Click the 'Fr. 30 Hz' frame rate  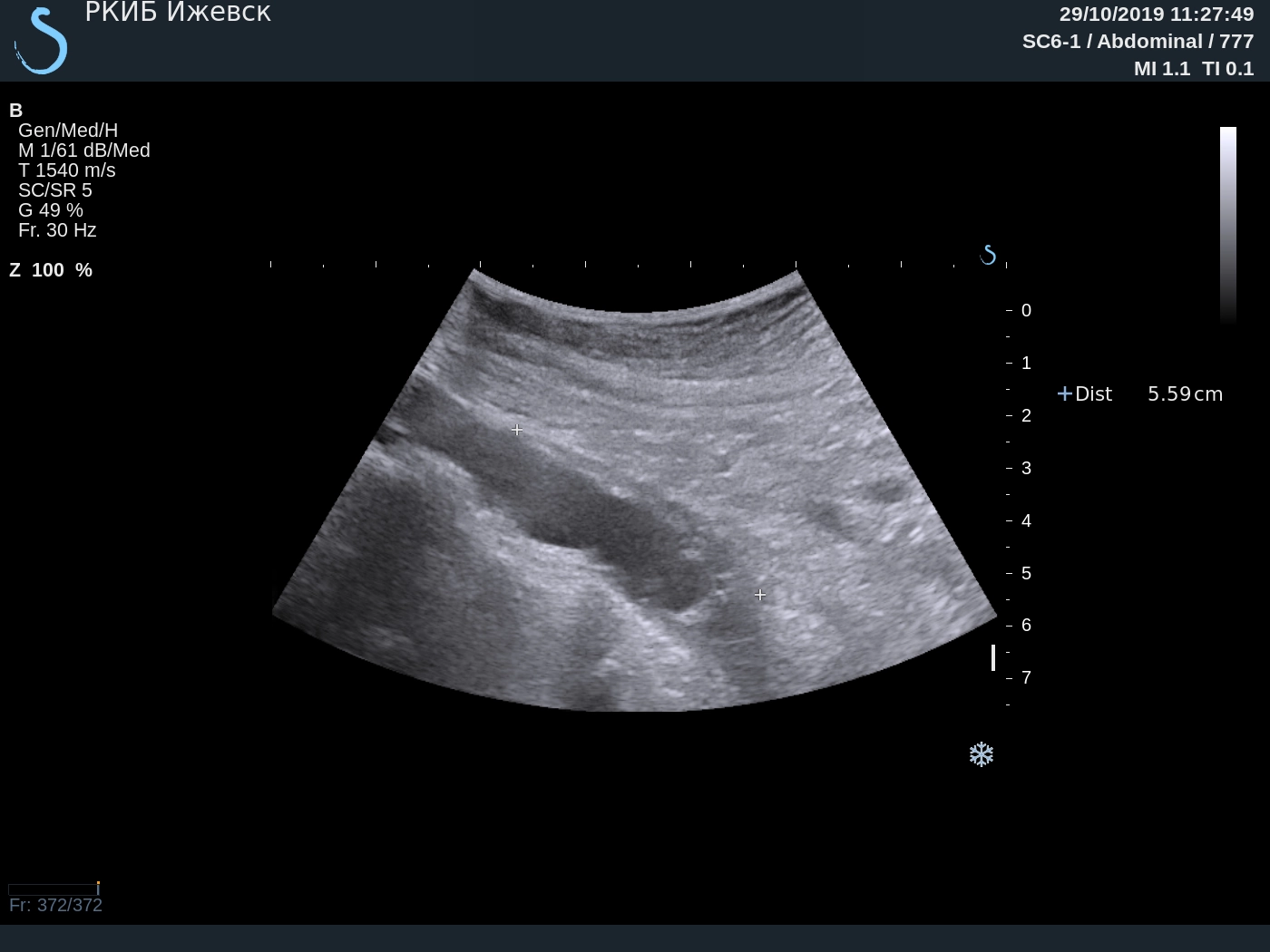57,230
